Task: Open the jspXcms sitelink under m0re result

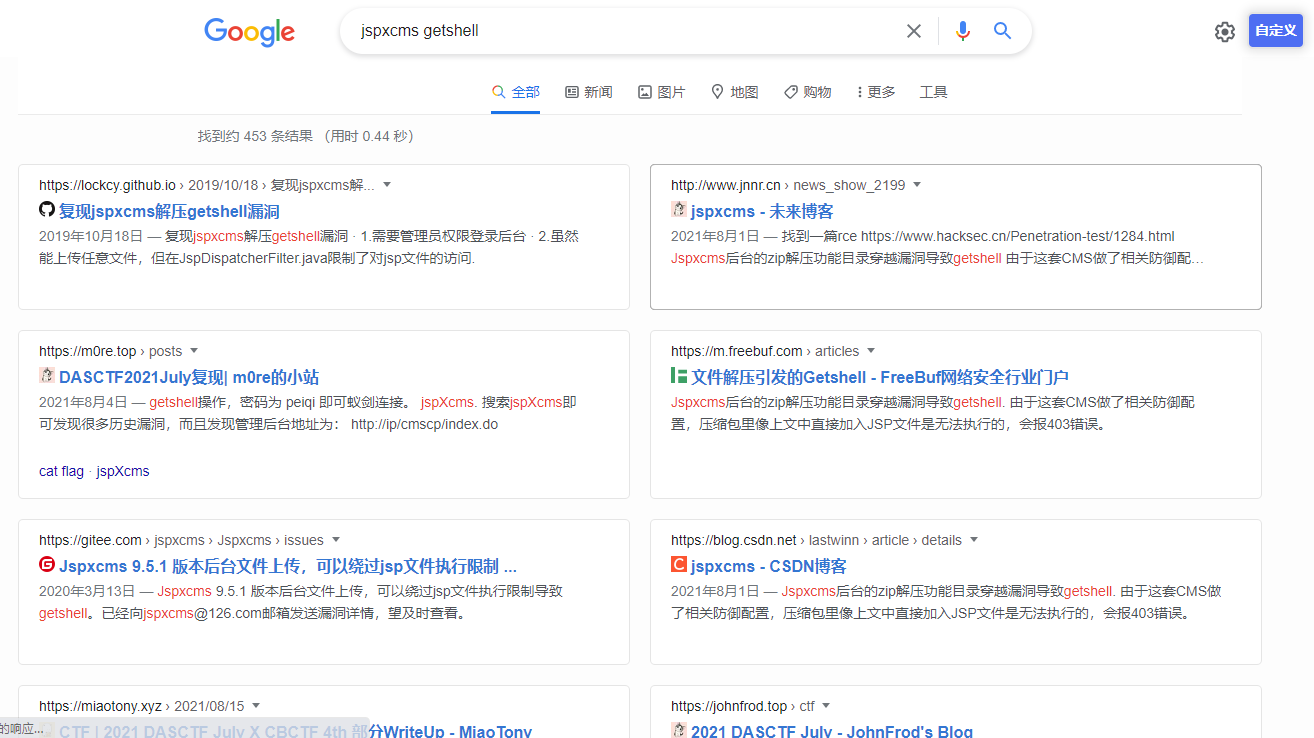Action: pos(123,471)
